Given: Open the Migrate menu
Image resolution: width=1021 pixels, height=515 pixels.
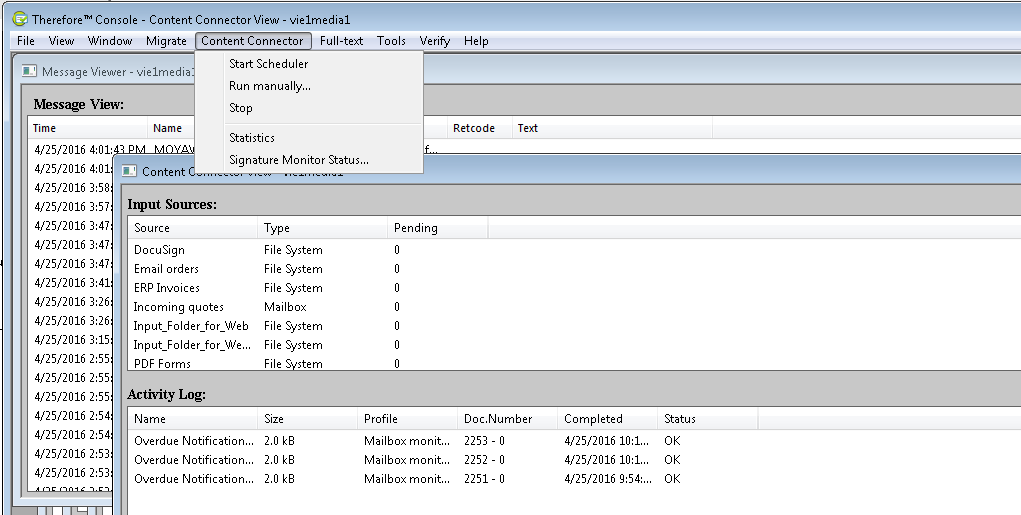Looking at the screenshot, I should pos(166,40).
